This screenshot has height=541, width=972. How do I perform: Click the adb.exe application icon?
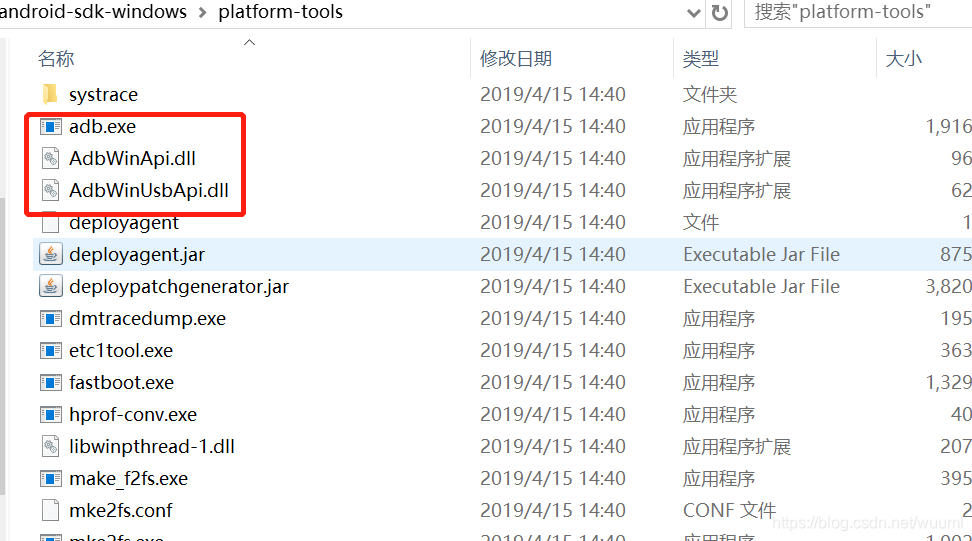coord(51,126)
